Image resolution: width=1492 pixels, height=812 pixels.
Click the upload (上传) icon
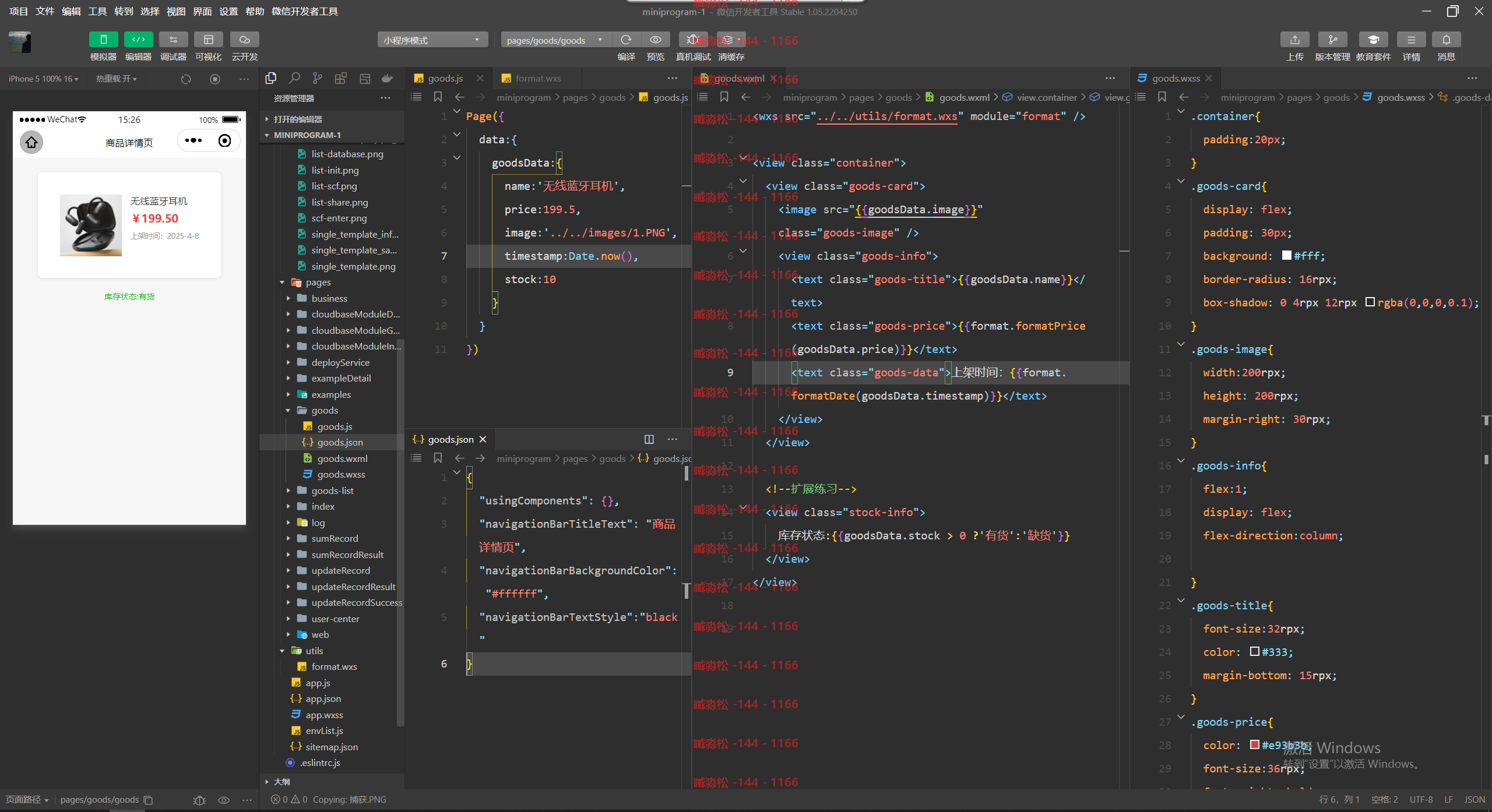click(x=1294, y=40)
